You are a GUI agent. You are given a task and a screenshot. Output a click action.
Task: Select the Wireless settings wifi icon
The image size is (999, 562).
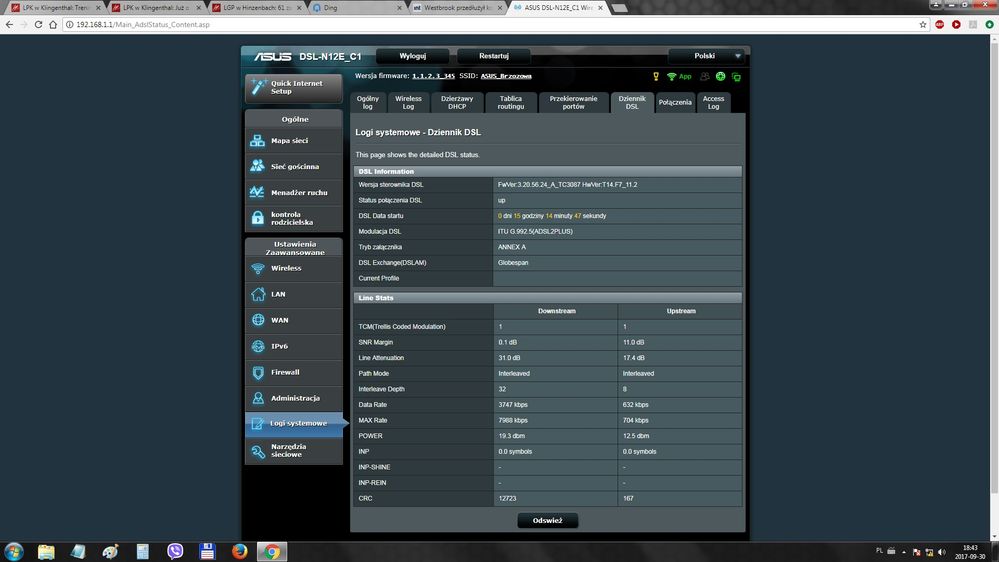[x=258, y=268]
